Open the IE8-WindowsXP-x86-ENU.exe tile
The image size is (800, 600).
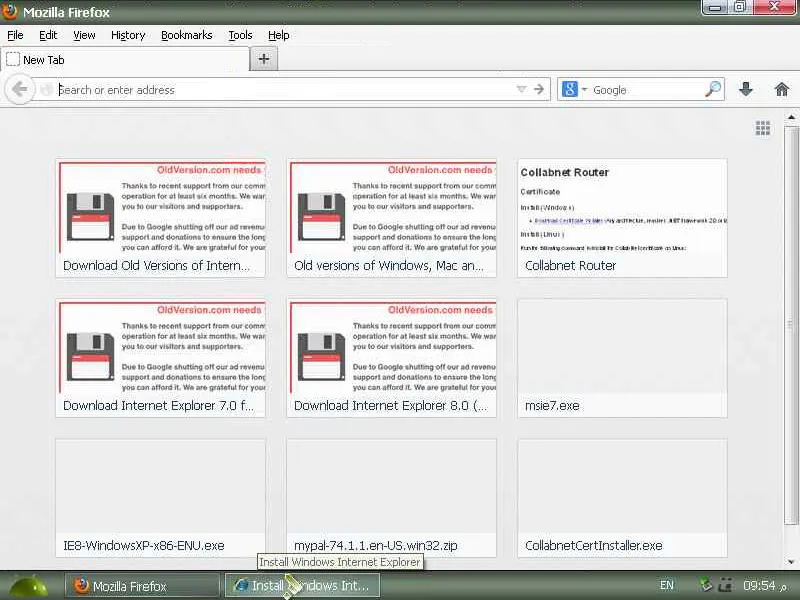point(160,497)
